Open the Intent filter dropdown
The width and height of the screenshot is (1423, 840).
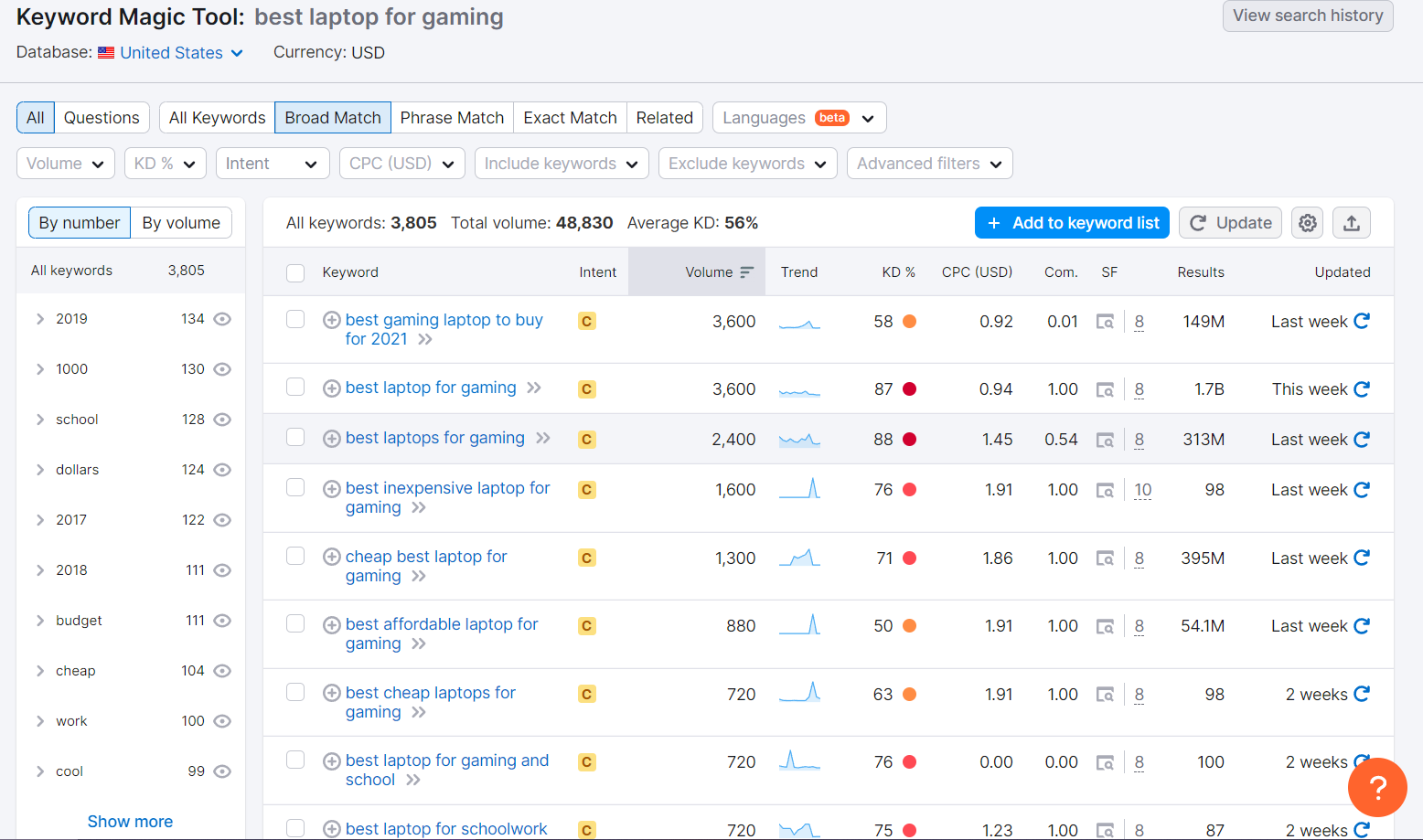[273, 164]
